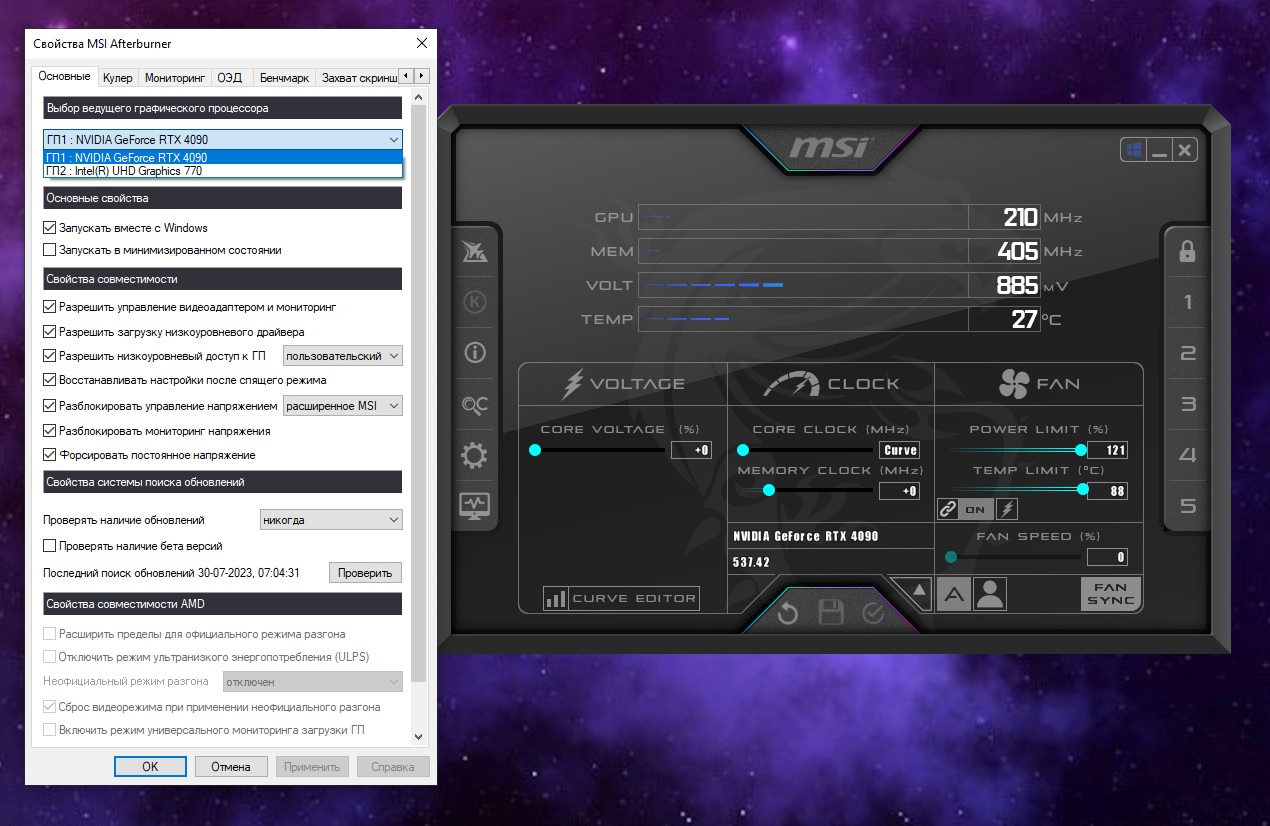Click the user-defined fan profile person icon
Viewport: 1270px width, 826px height.
tap(990, 595)
